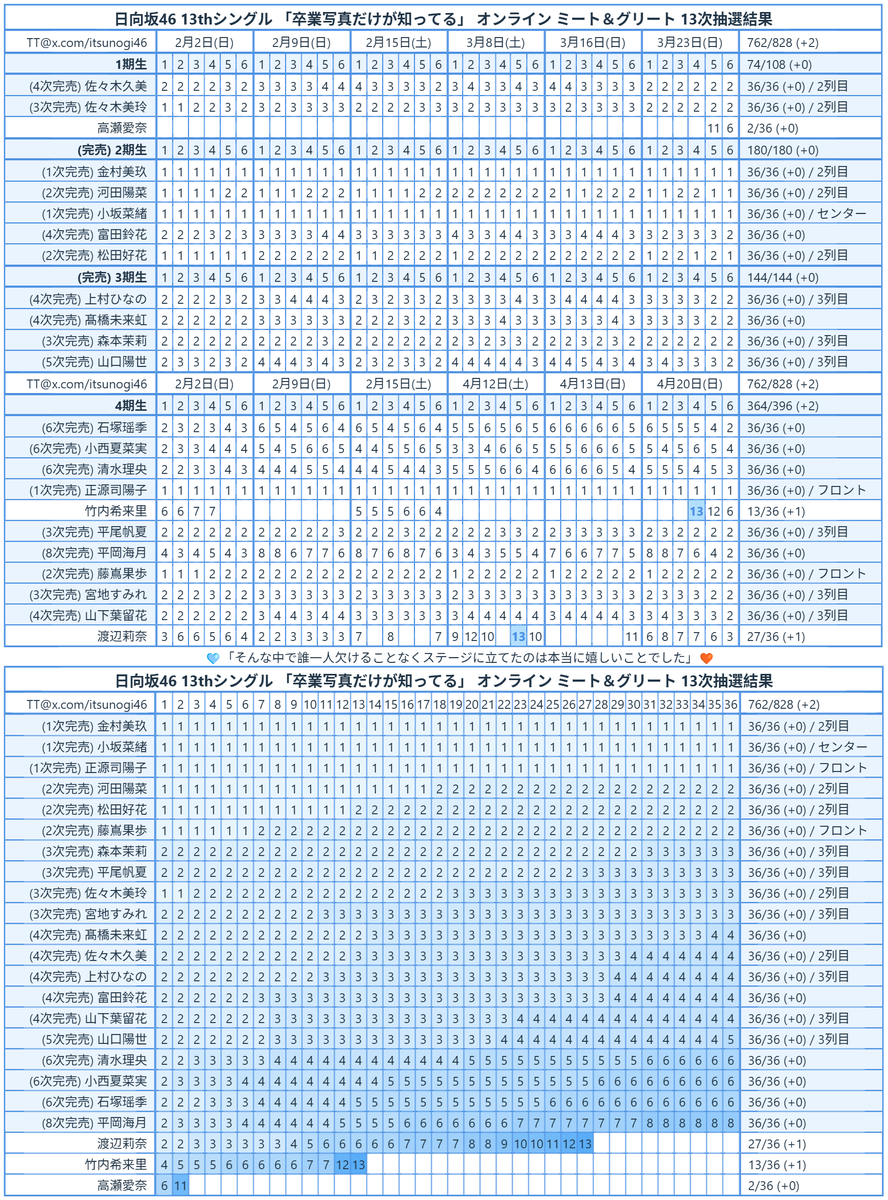Click the (完売) 3期生 group header
Image resolution: width=888 pixels, height=1200 pixels.
[112, 277]
